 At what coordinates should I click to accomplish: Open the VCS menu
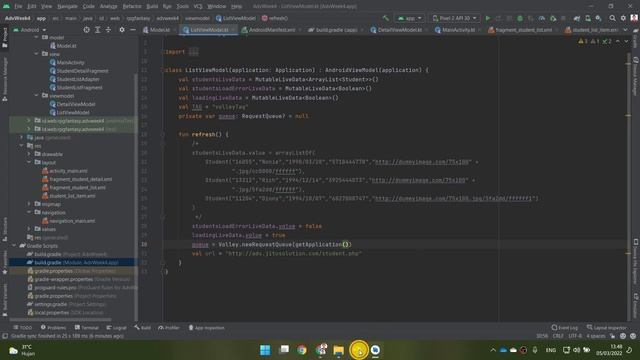(x=198, y=6)
